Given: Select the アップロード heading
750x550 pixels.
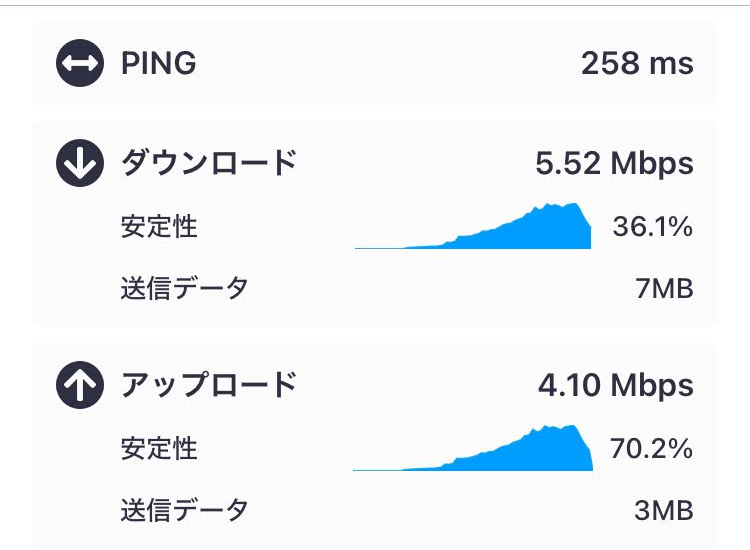Looking at the screenshot, I should tap(209, 385).
